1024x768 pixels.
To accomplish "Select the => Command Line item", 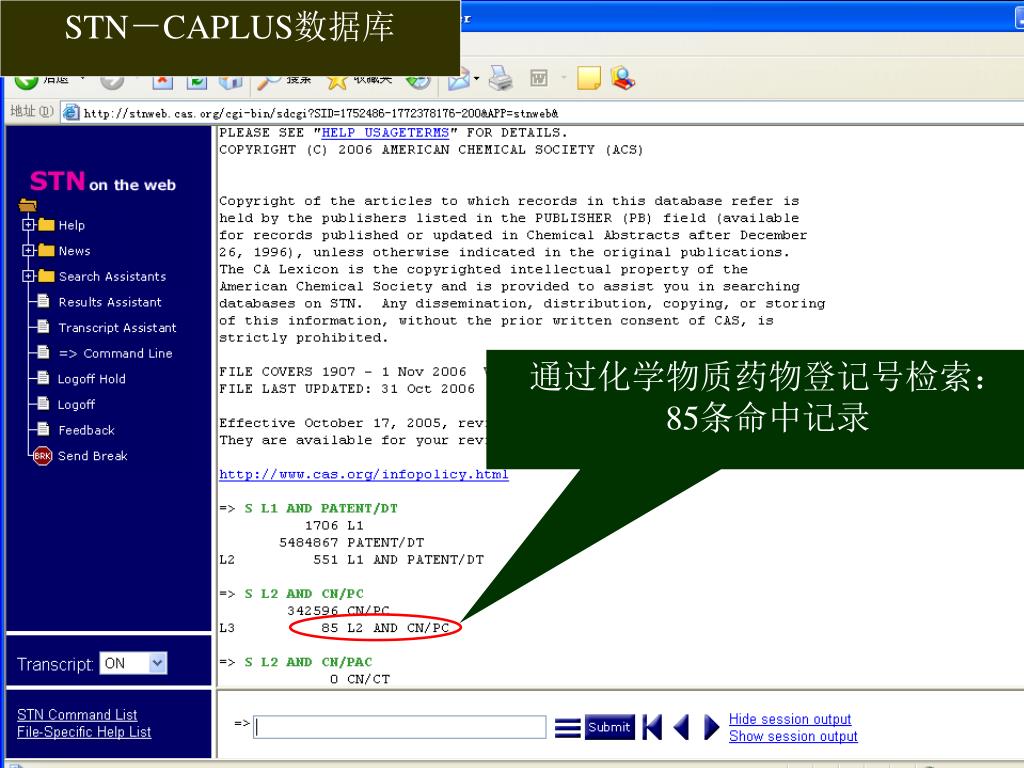I will pyautogui.click(x=116, y=353).
